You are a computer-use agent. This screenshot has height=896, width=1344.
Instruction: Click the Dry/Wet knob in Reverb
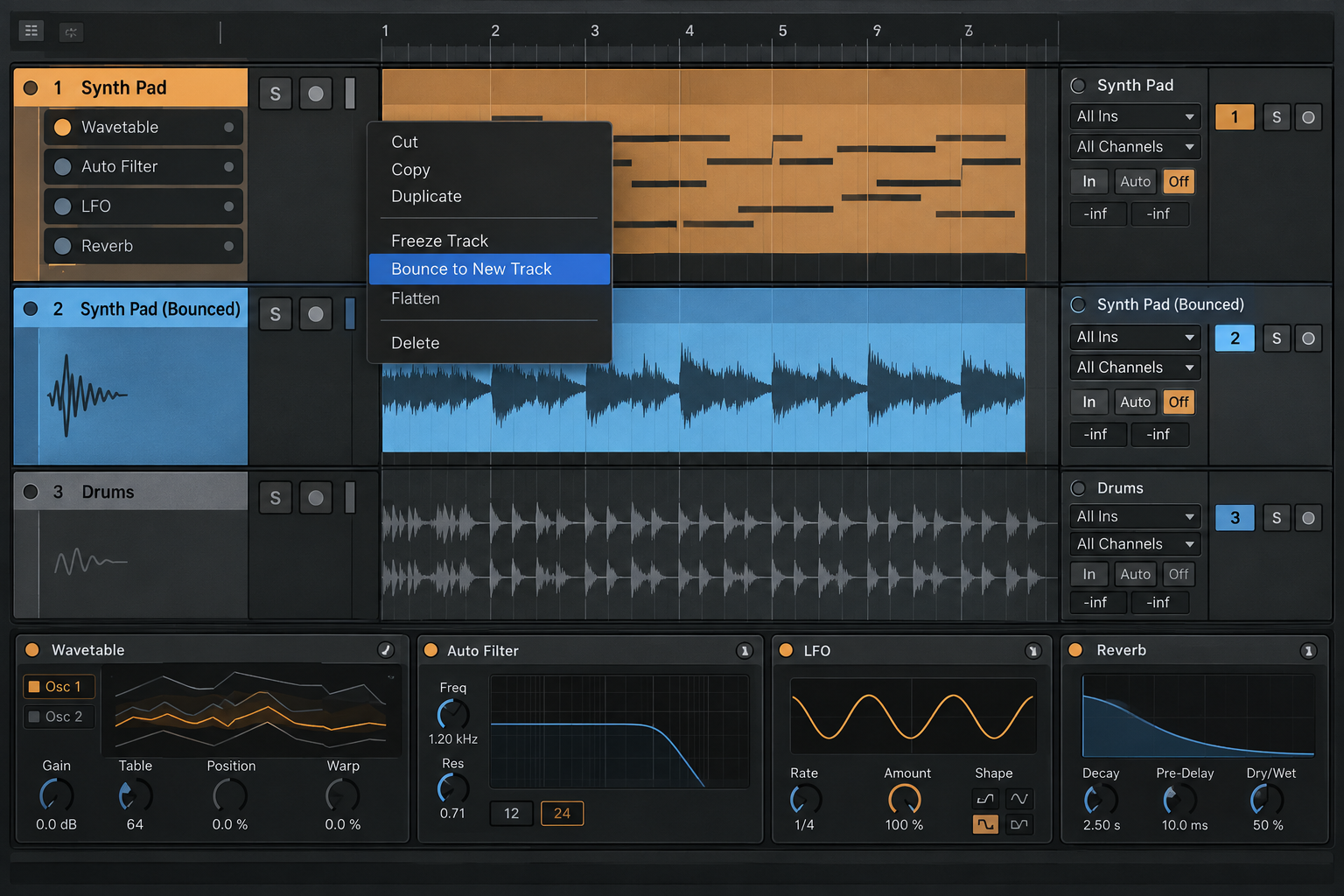pyautogui.click(x=1267, y=799)
